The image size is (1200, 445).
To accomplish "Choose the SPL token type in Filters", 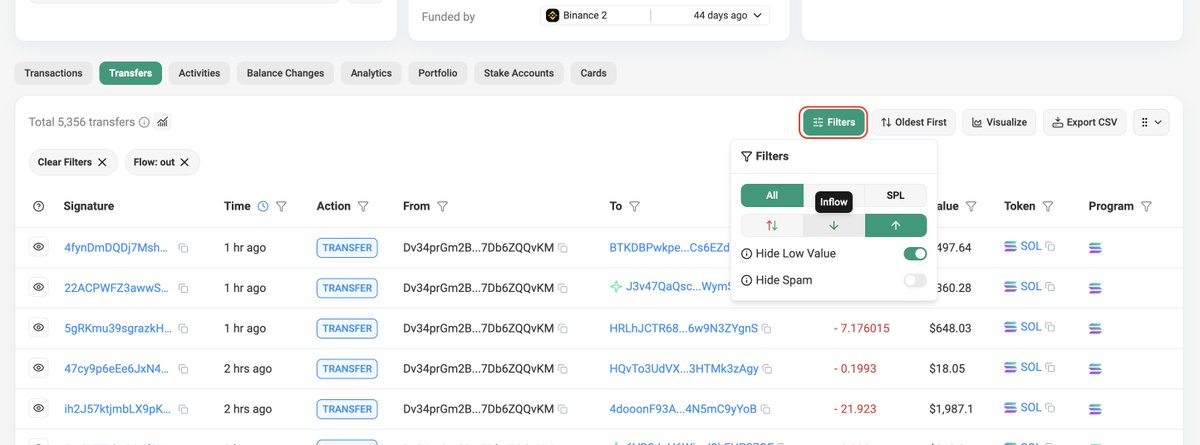I will tap(895, 196).
